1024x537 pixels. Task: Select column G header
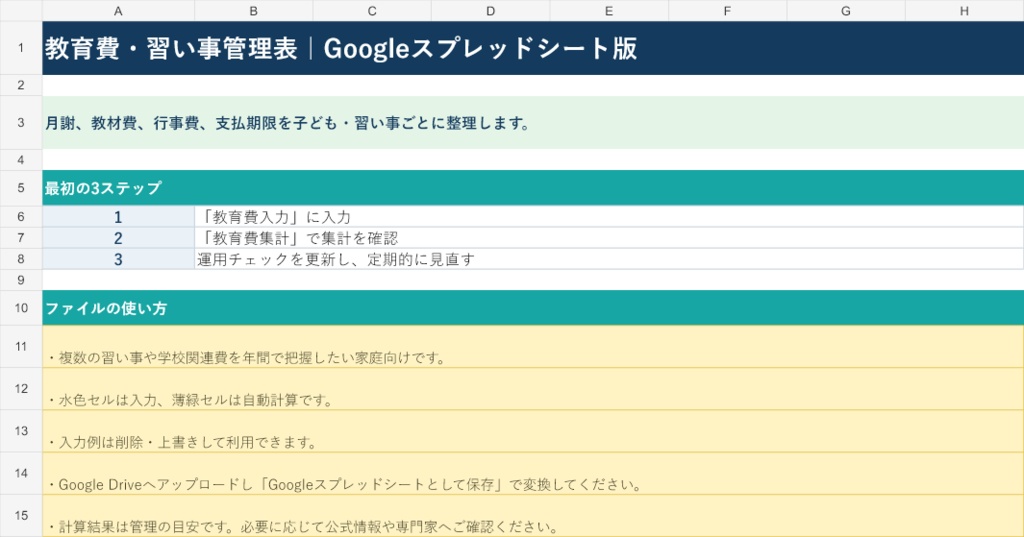[846, 10]
